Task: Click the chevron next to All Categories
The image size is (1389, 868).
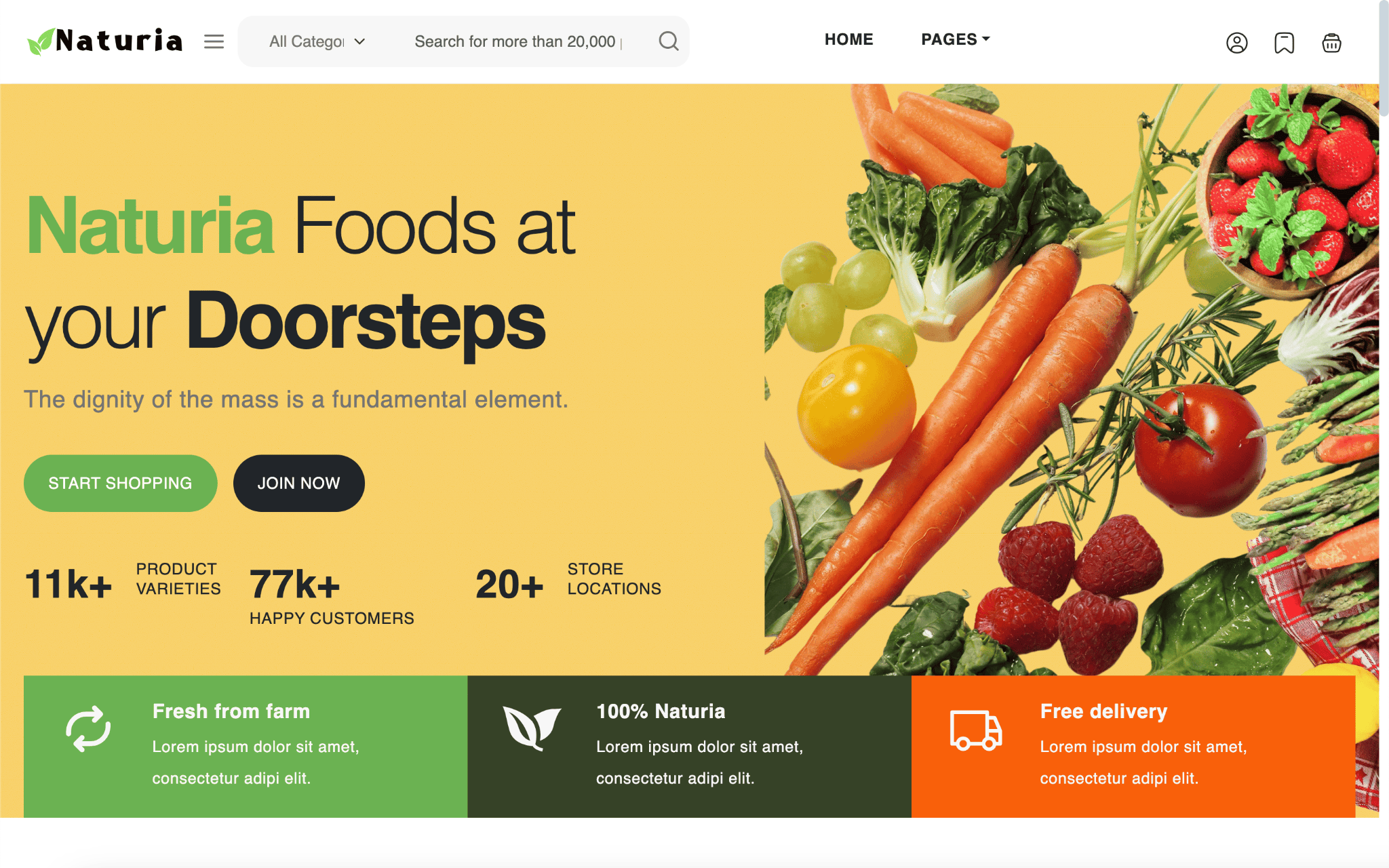Action: point(360,41)
